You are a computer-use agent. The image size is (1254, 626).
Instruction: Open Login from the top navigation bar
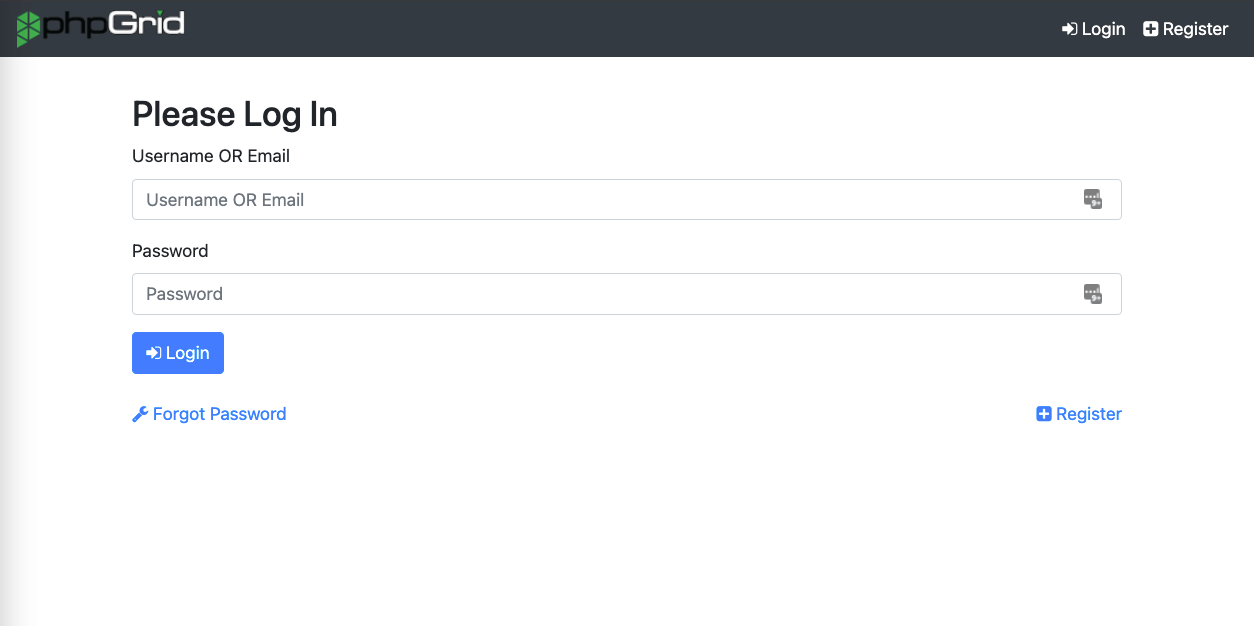[1094, 29]
